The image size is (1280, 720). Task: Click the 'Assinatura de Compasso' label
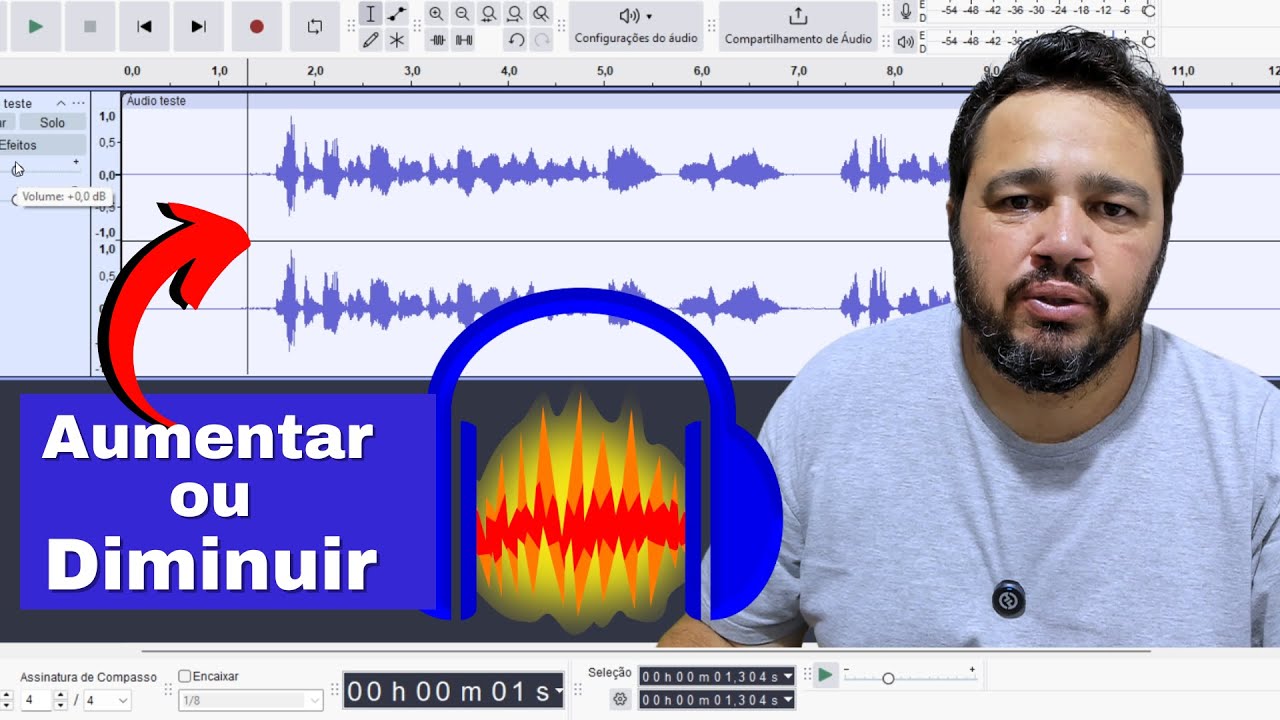[89, 677]
